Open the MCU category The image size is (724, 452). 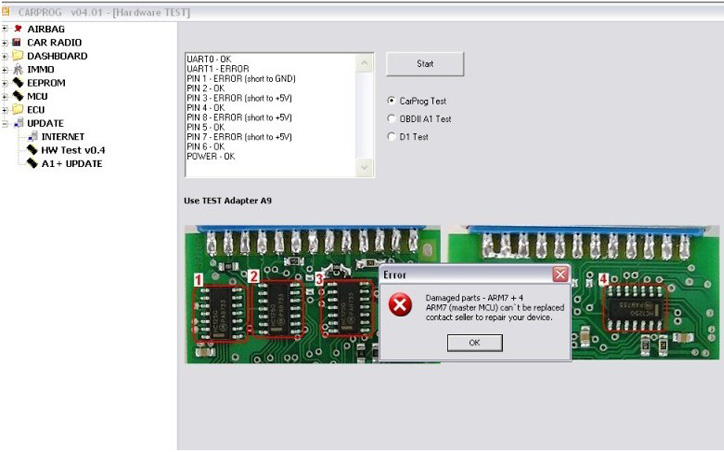tap(37, 96)
